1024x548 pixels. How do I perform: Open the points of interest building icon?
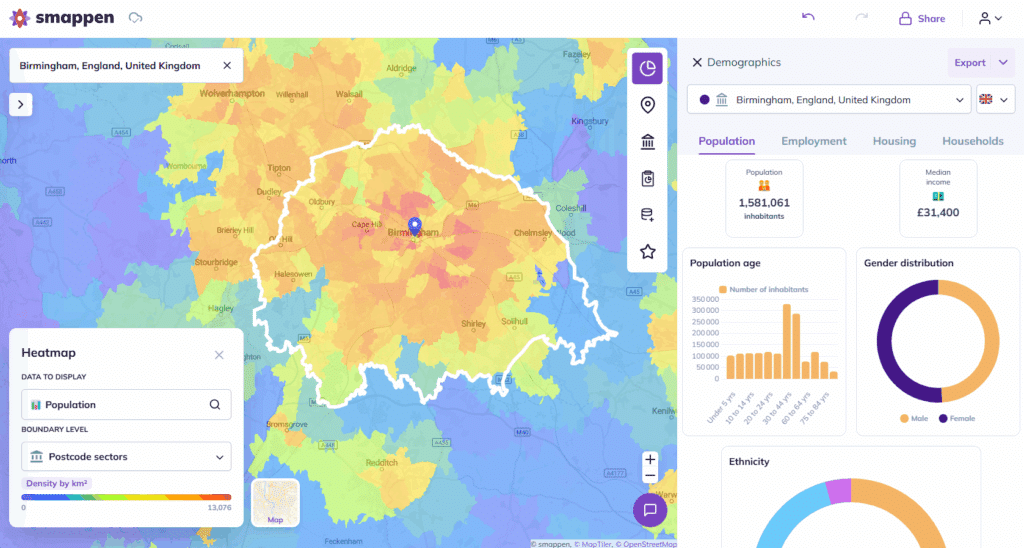[647, 142]
